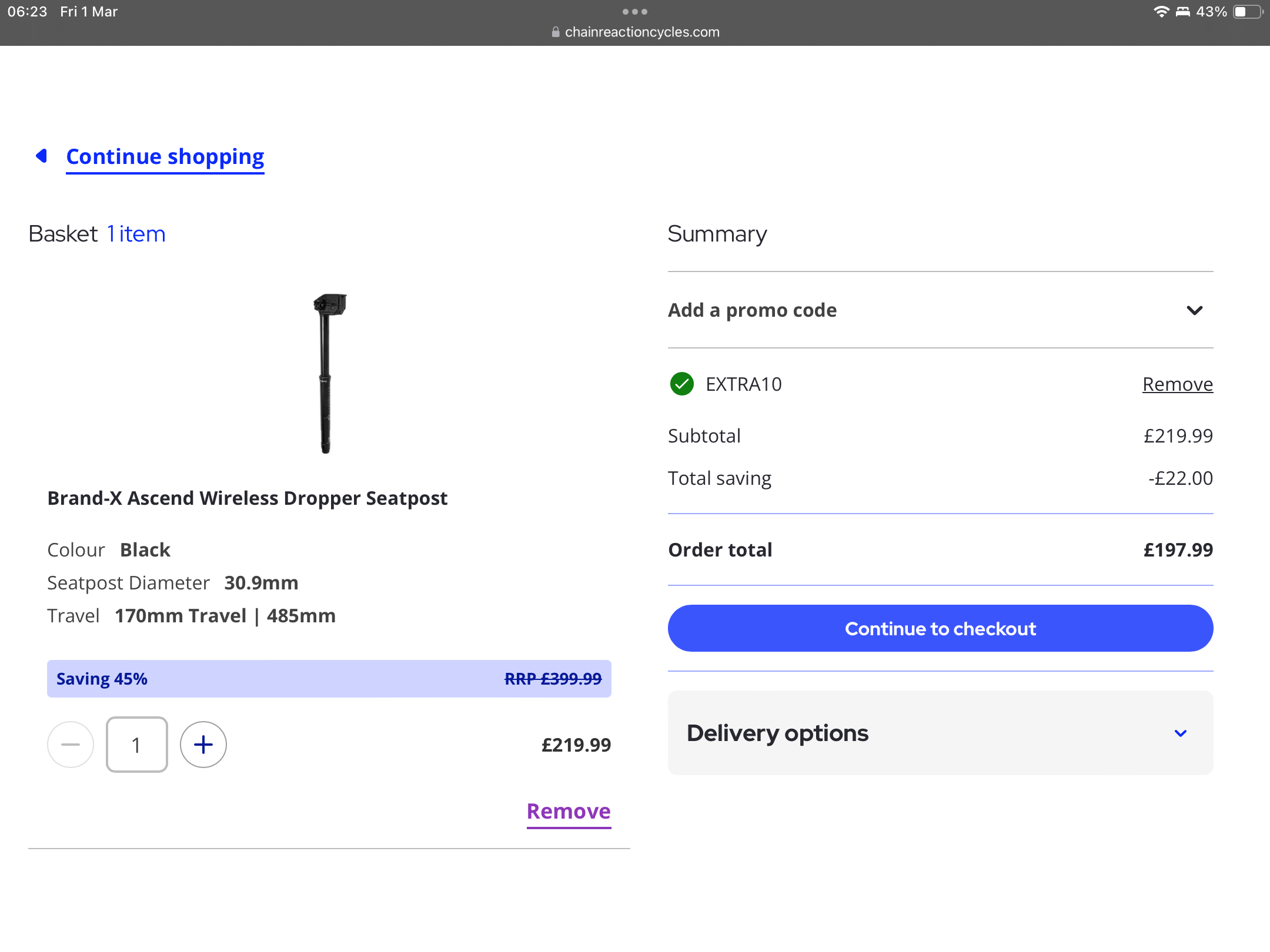
Task: Remove the EXTRA10 promo code
Action: pos(1178,384)
